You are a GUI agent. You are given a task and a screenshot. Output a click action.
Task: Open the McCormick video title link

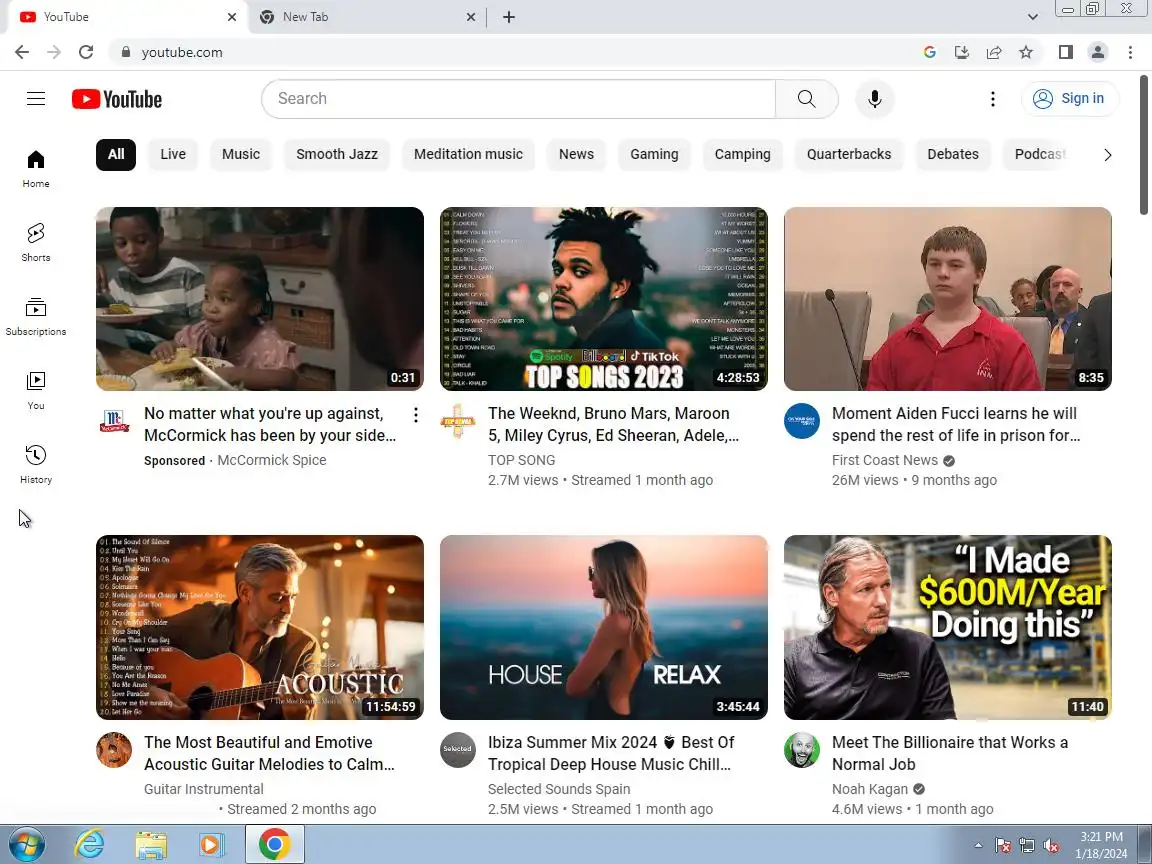click(x=270, y=425)
